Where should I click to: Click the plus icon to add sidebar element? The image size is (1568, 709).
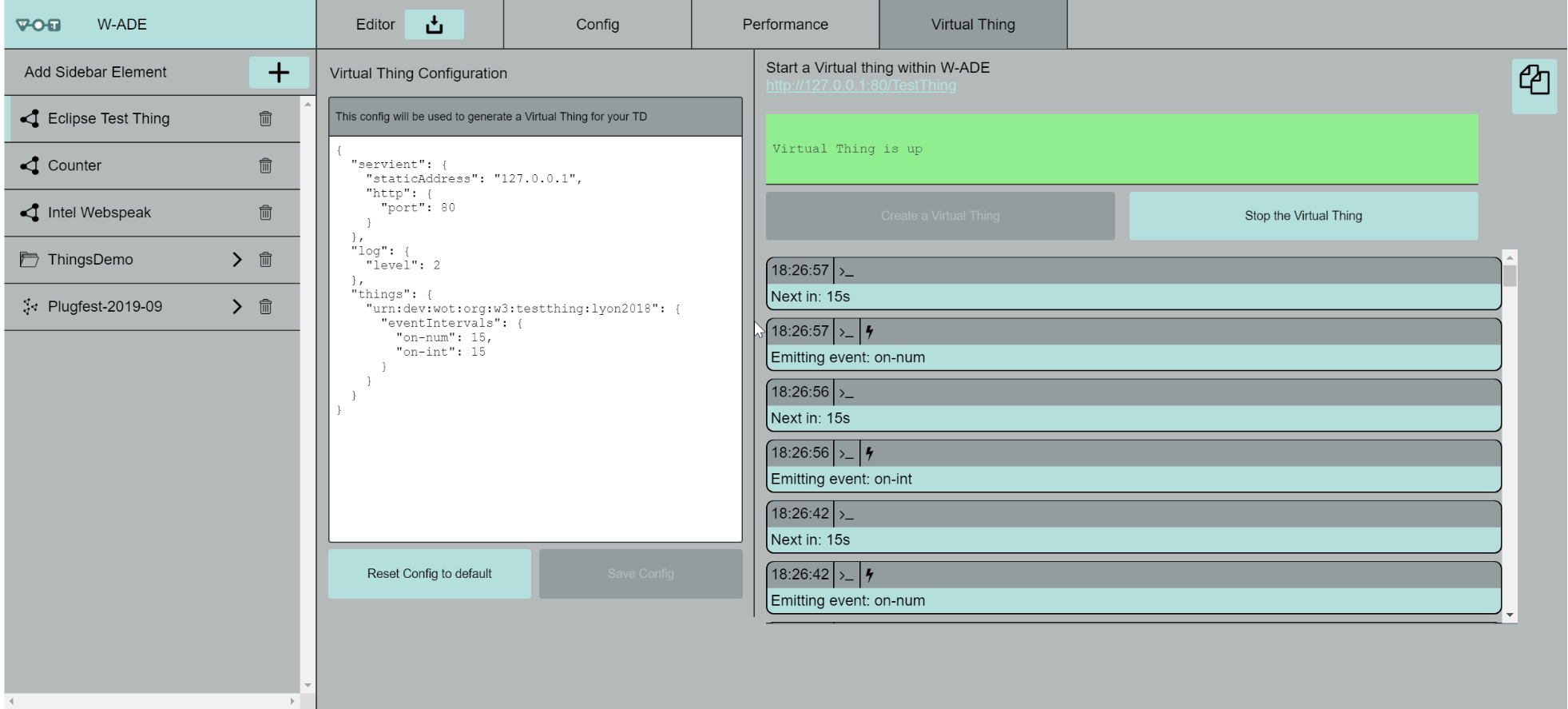[x=279, y=73]
